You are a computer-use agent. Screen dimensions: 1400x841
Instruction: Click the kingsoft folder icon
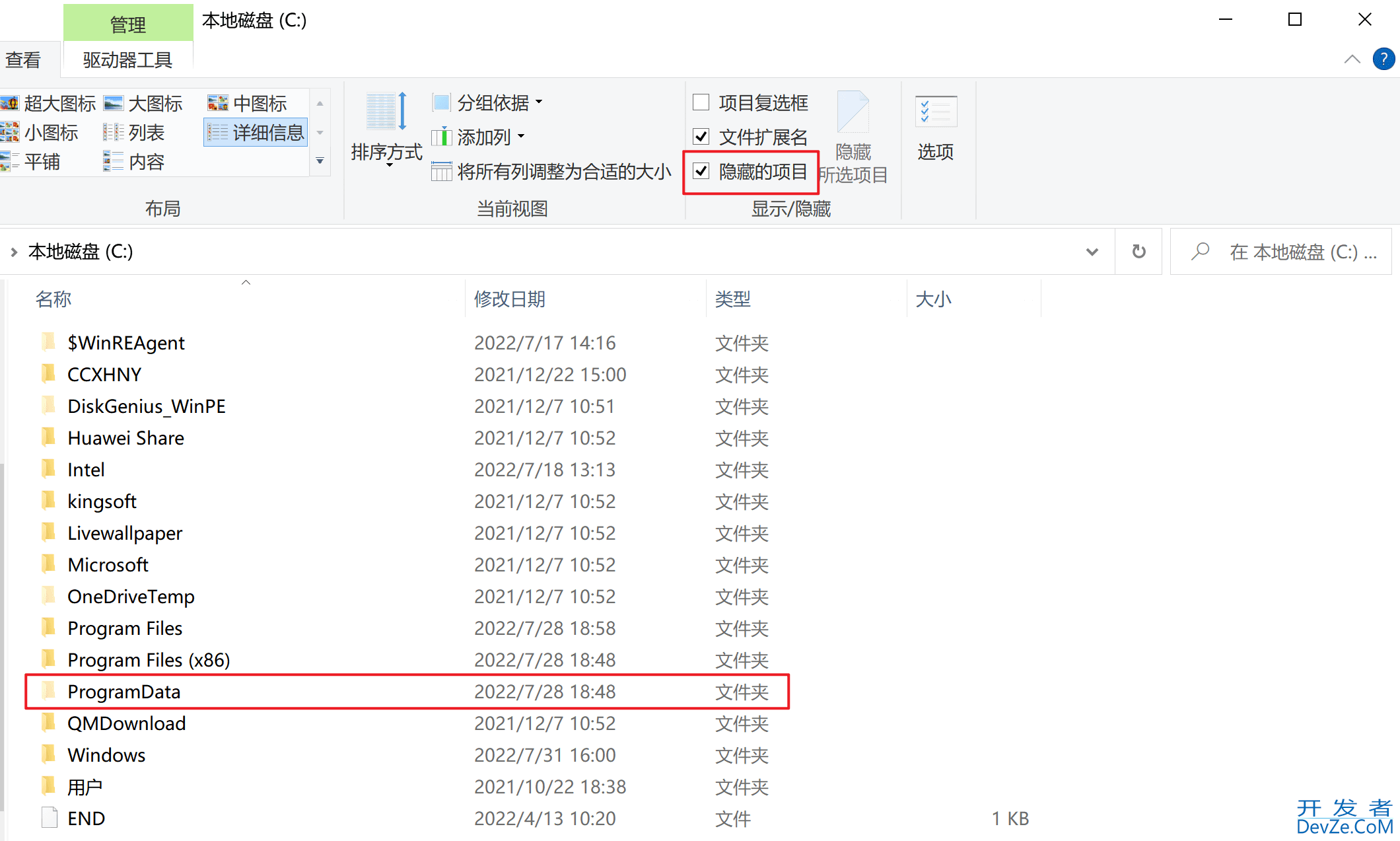[x=48, y=501]
